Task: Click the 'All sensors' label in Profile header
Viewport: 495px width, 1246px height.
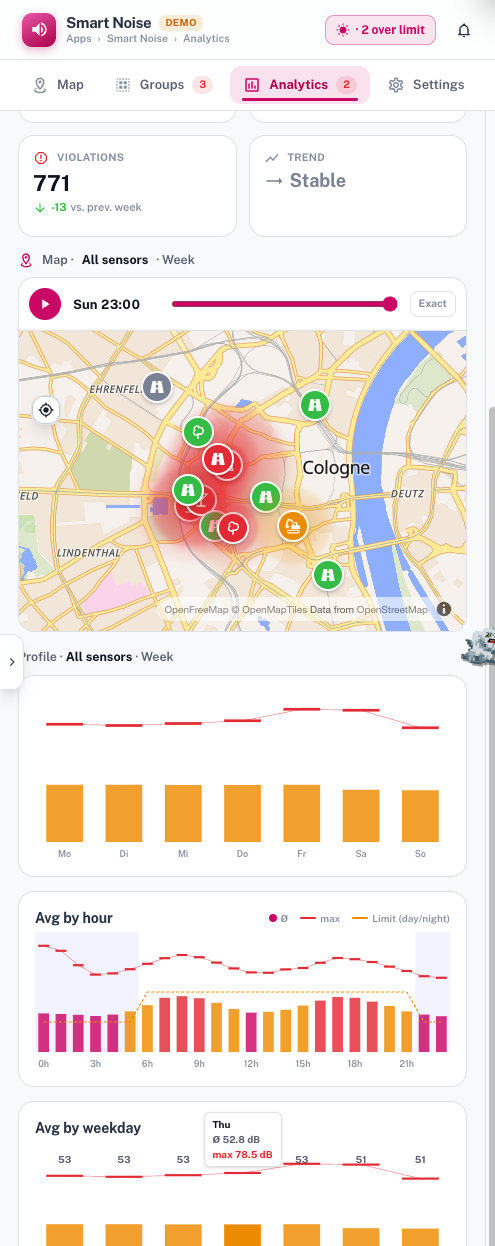Action: (99, 657)
